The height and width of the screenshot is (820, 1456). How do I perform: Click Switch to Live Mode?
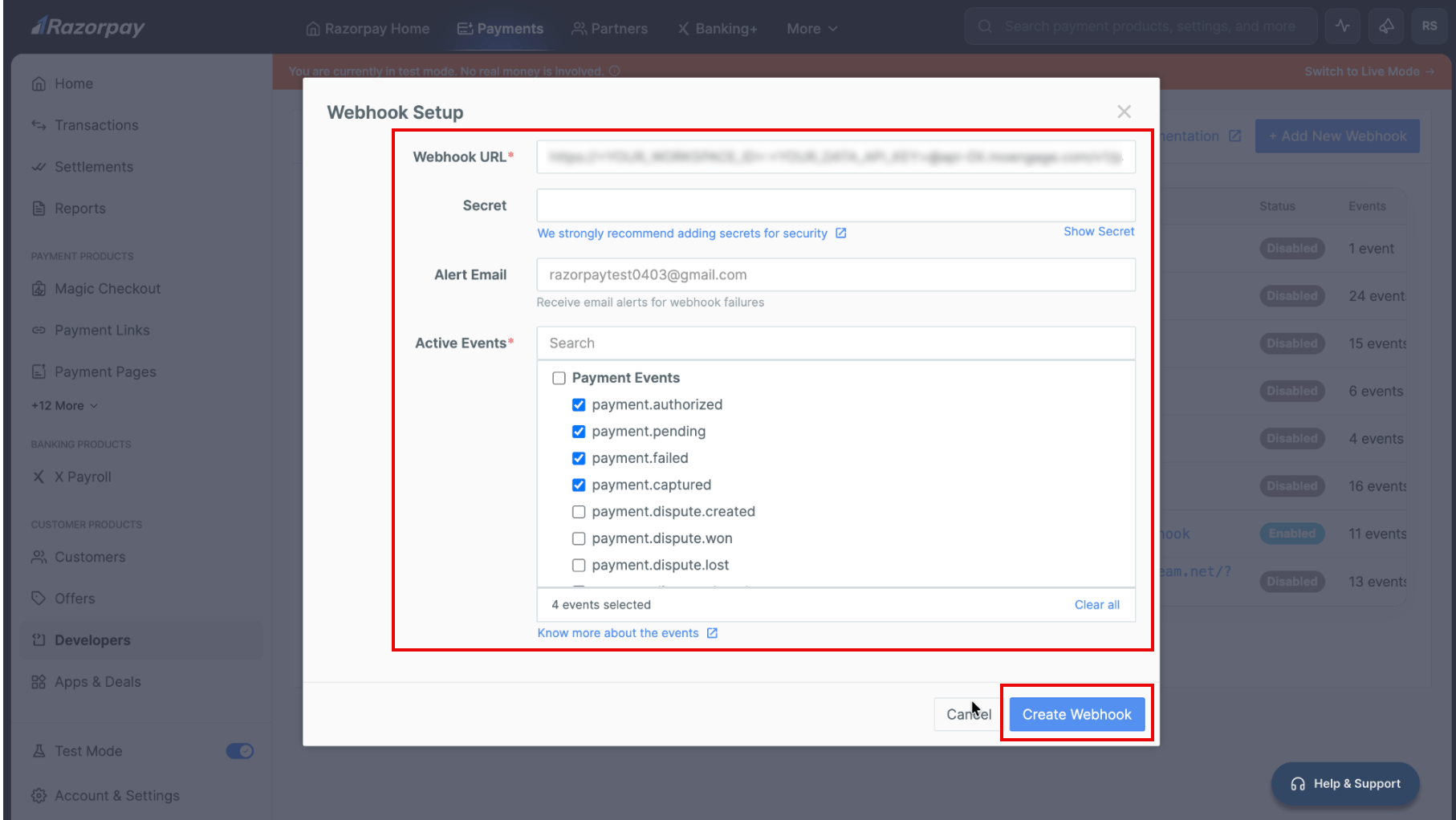point(1369,71)
